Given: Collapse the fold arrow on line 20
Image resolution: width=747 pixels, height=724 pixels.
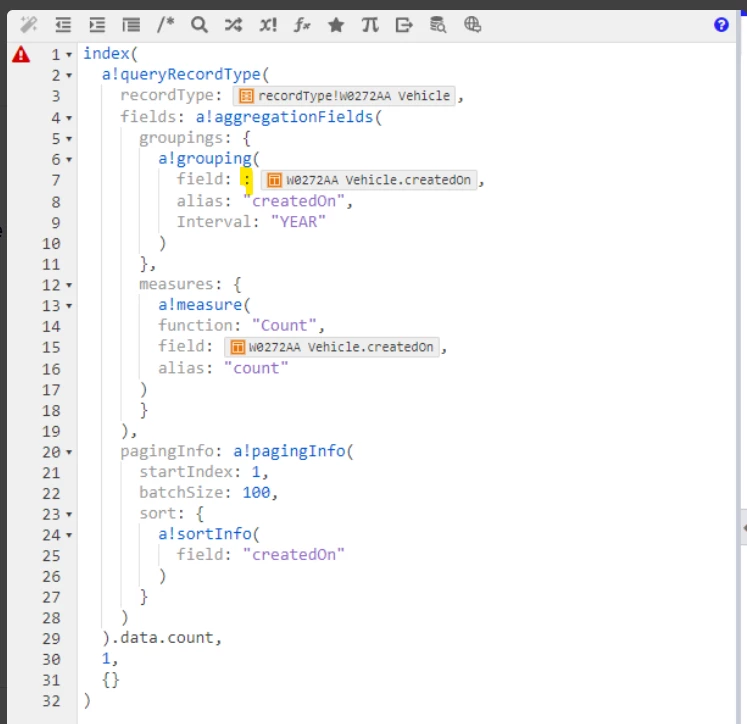Looking at the screenshot, I should tap(69, 452).
